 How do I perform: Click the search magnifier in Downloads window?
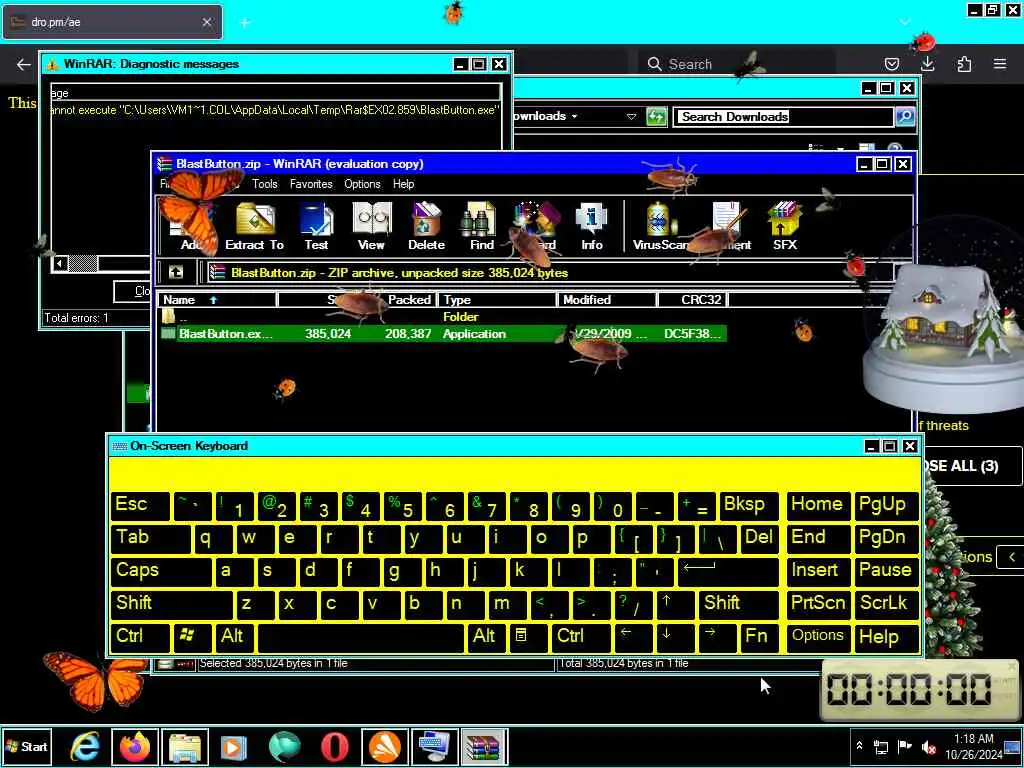904,116
